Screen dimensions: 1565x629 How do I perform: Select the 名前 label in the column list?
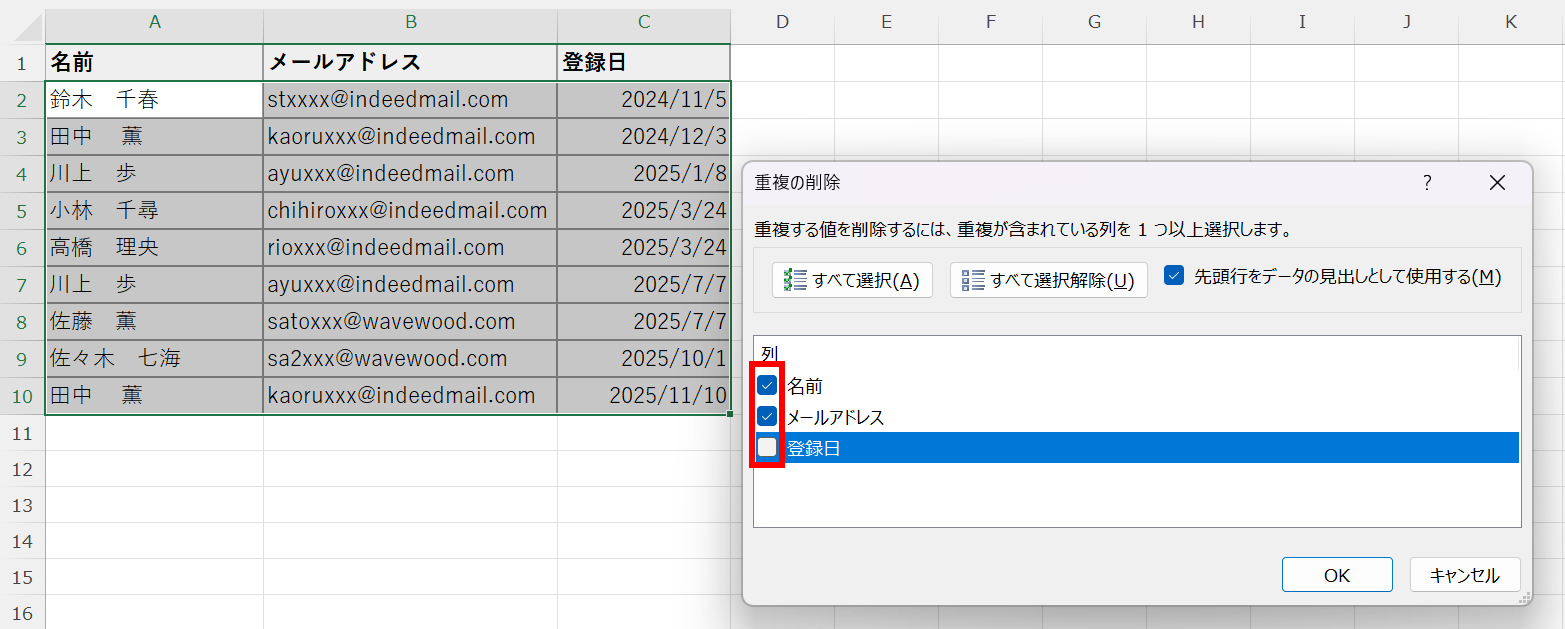pyautogui.click(x=805, y=386)
